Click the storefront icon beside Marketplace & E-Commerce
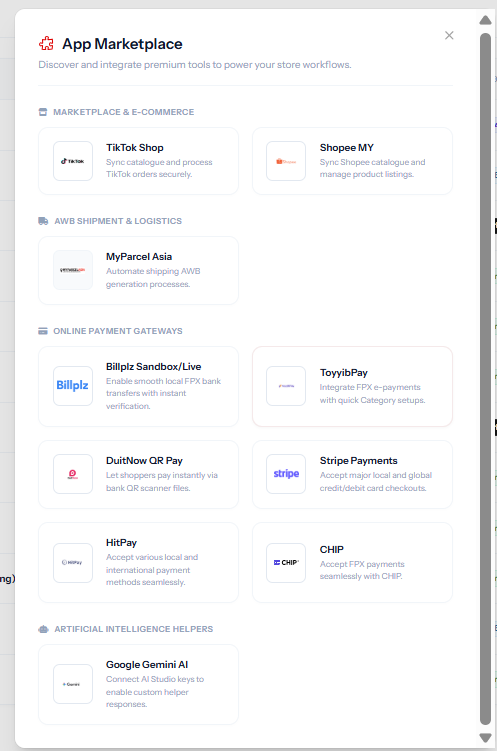 [43, 112]
